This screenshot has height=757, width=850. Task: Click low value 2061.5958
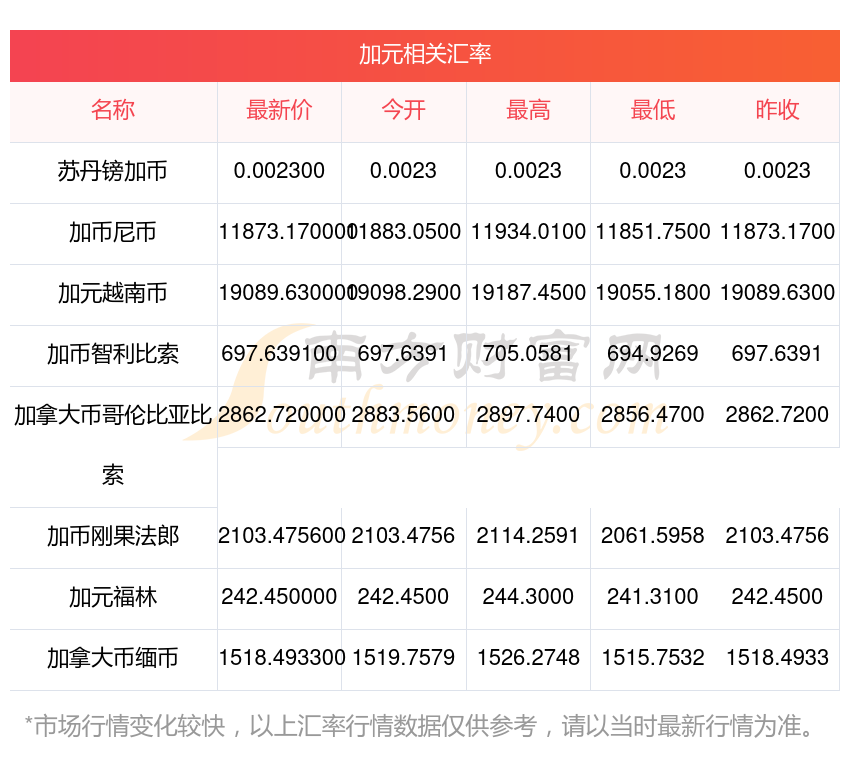653,536
